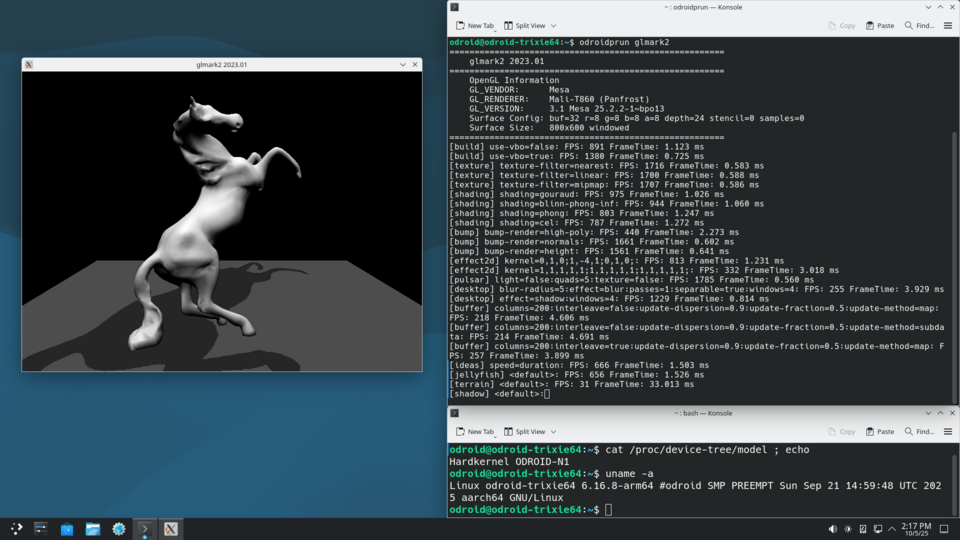Open the clock showing 2:17 PM
Image resolution: width=960 pixels, height=540 pixels.
915,528
